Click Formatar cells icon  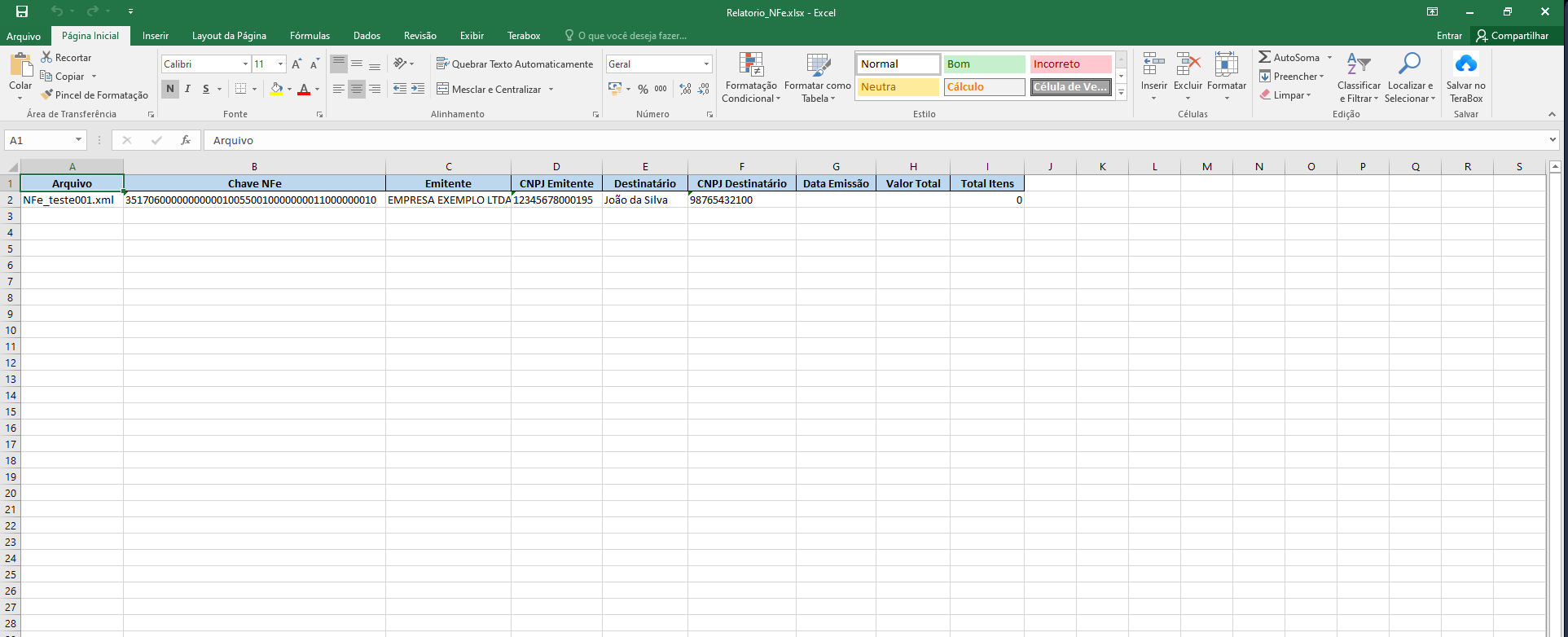click(1227, 64)
